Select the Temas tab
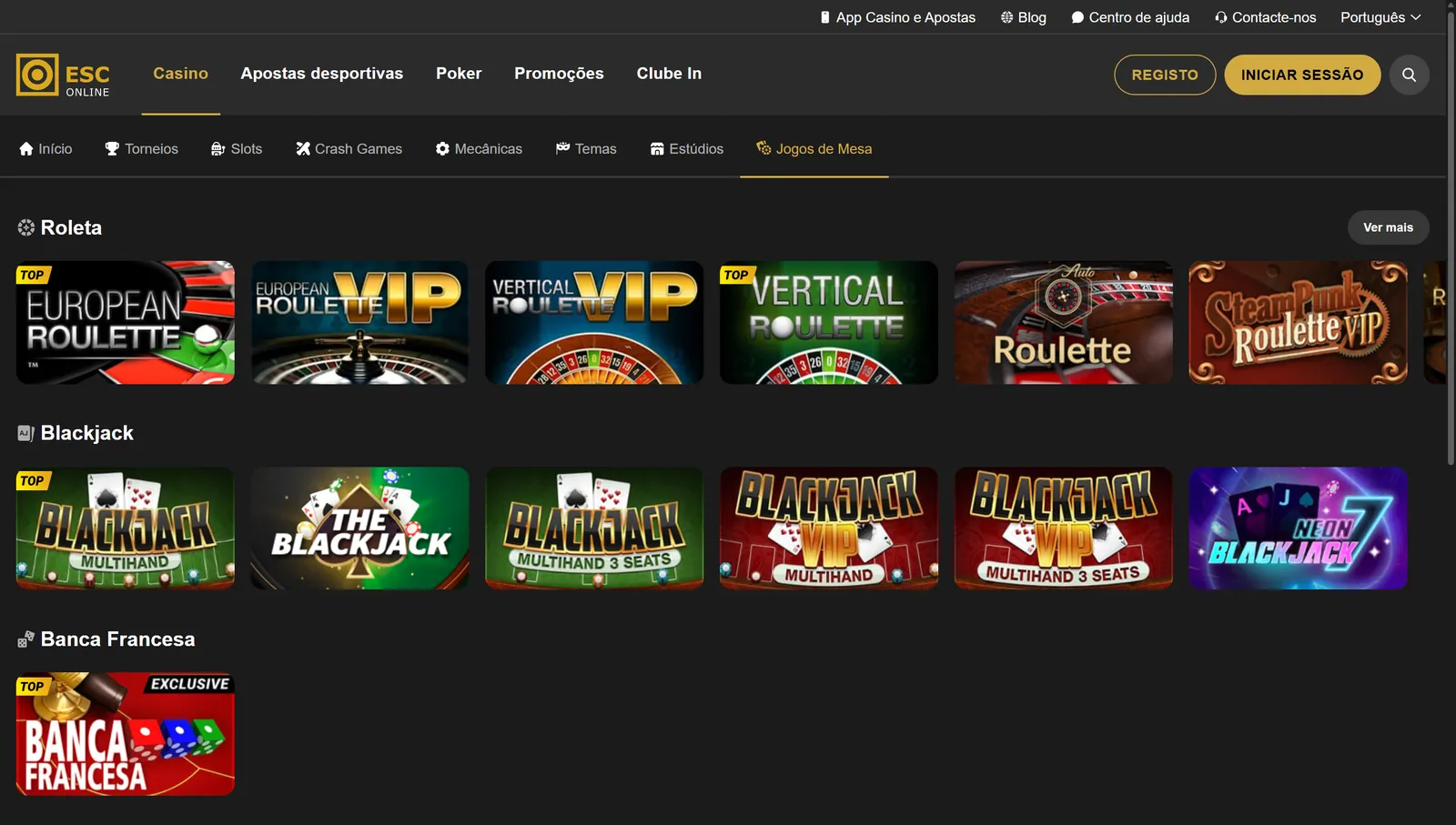 pos(586,148)
